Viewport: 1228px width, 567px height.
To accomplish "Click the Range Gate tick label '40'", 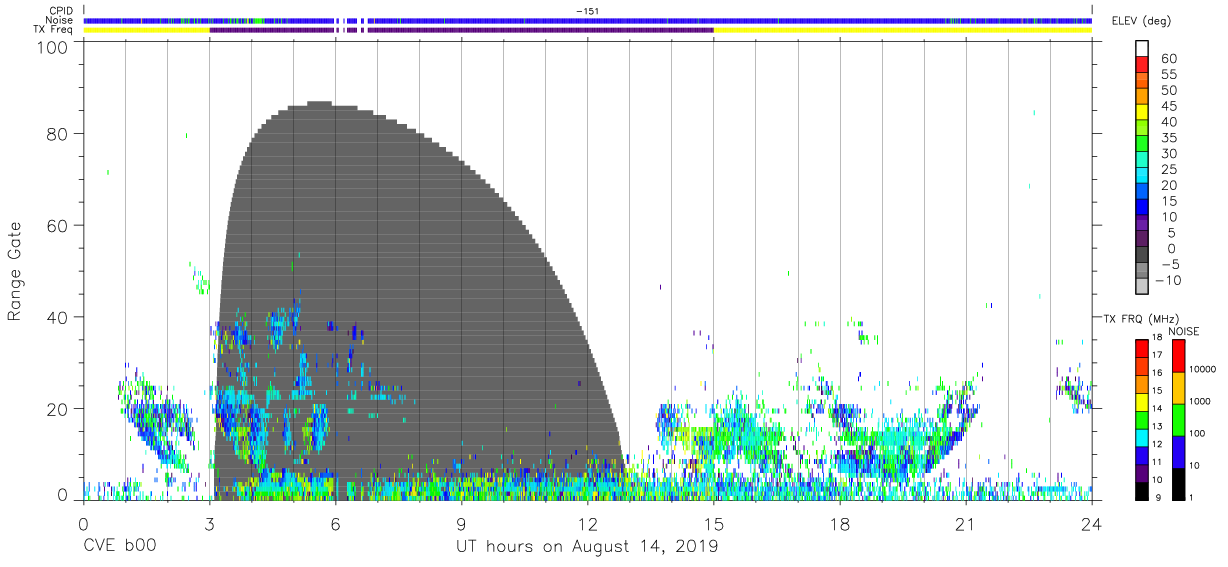I will (x=57, y=317).
